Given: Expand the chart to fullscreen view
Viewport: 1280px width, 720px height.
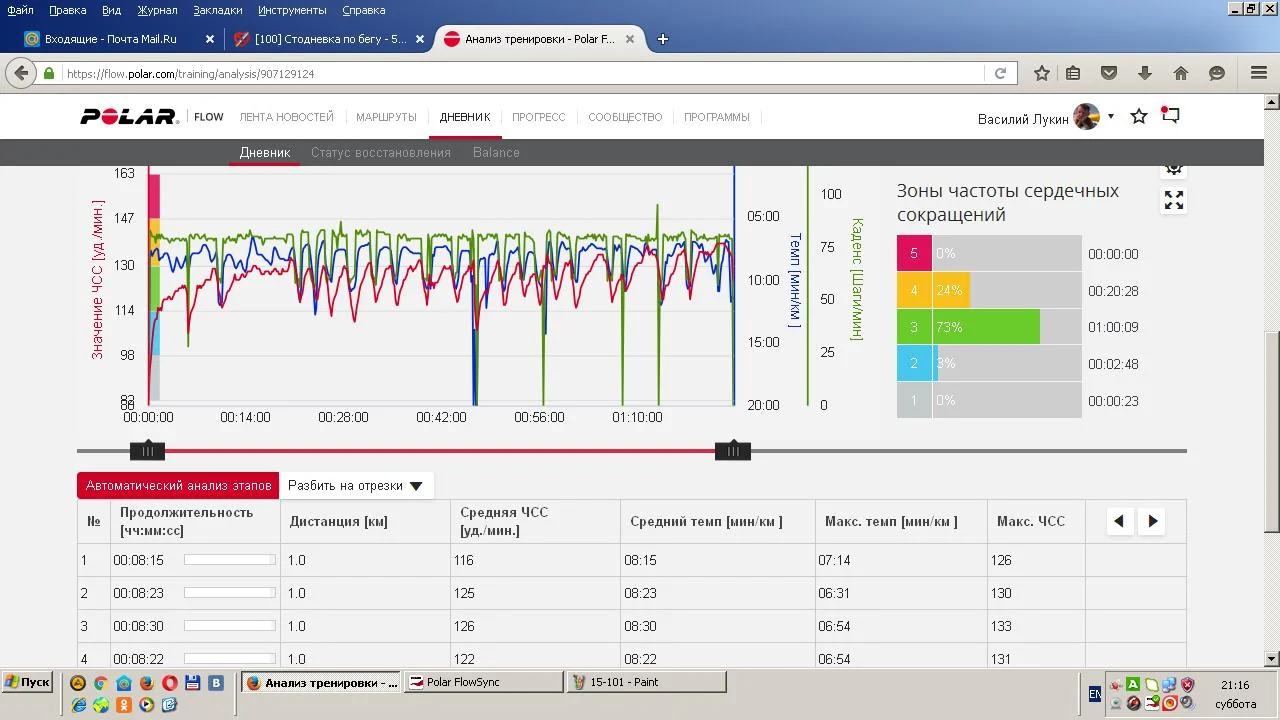Looking at the screenshot, I should coord(1173,201).
